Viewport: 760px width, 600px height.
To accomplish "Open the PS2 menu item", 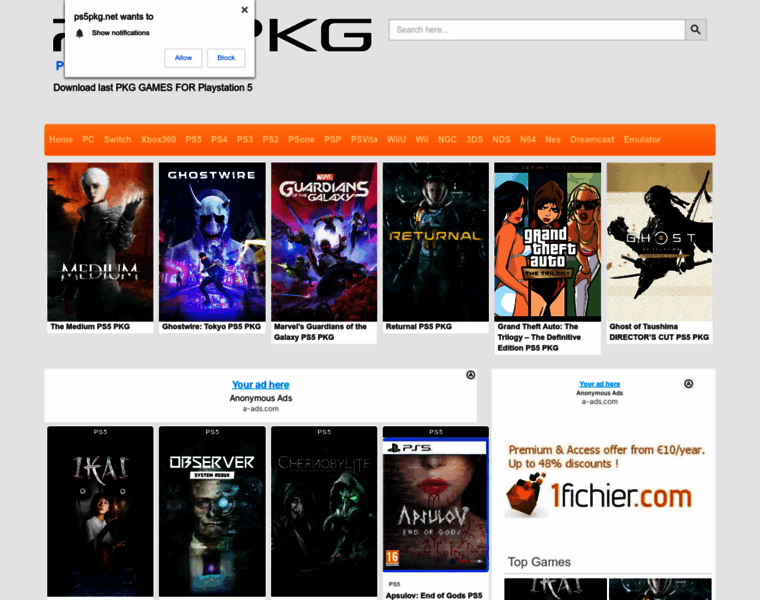I will coord(270,140).
